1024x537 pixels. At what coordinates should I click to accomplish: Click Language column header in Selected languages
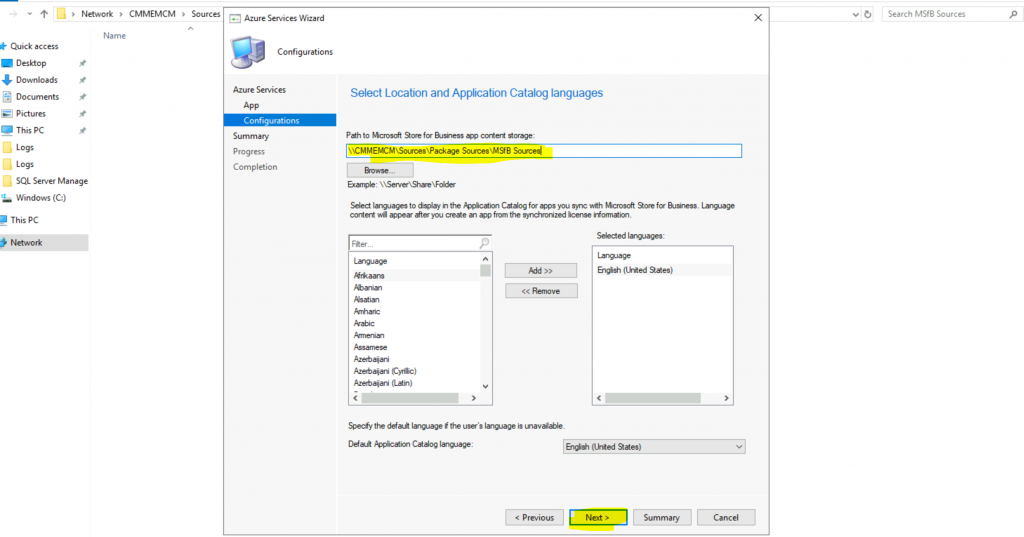(x=614, y=255)
